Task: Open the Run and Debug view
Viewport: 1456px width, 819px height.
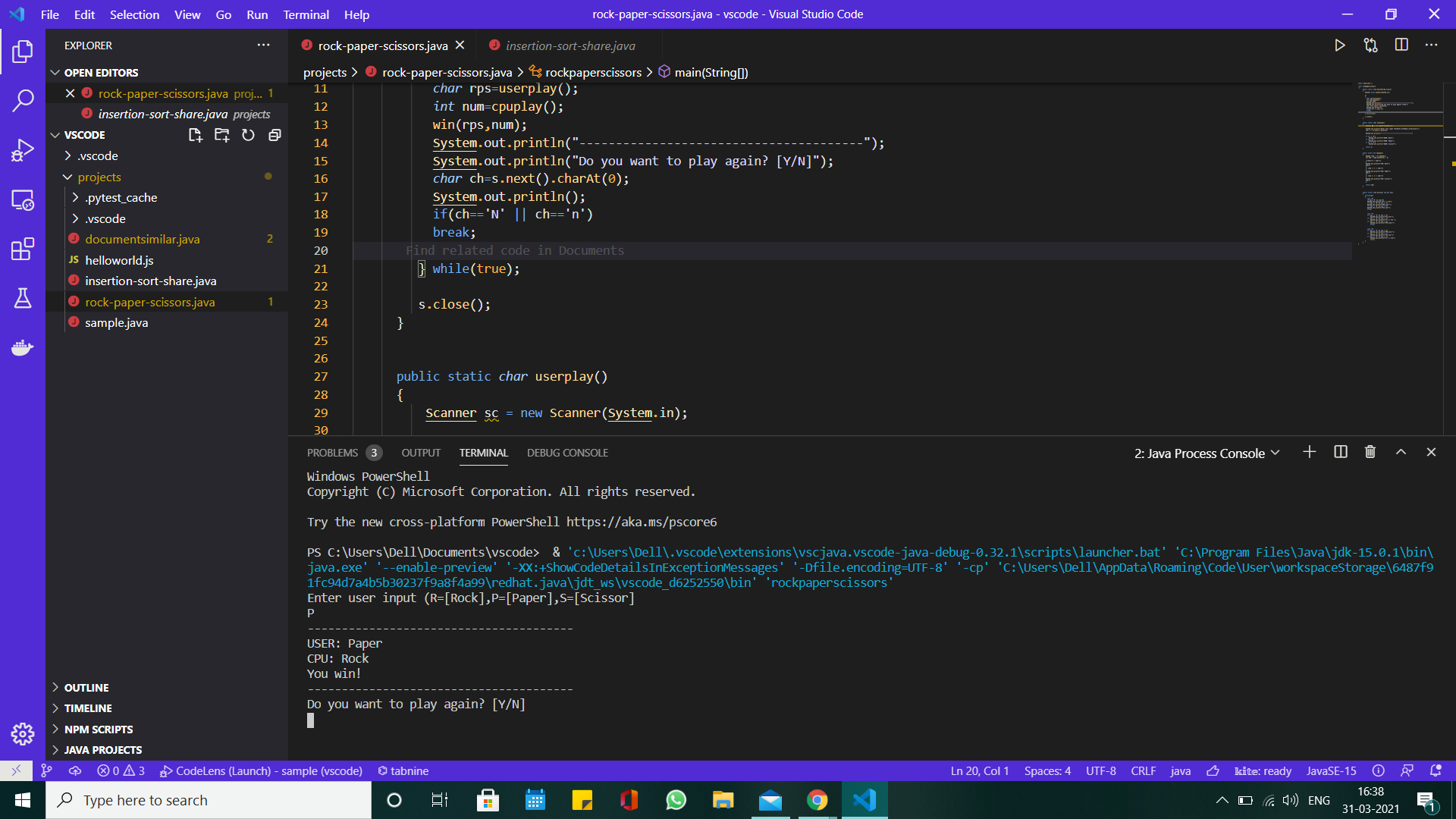Action: [23, 150]
